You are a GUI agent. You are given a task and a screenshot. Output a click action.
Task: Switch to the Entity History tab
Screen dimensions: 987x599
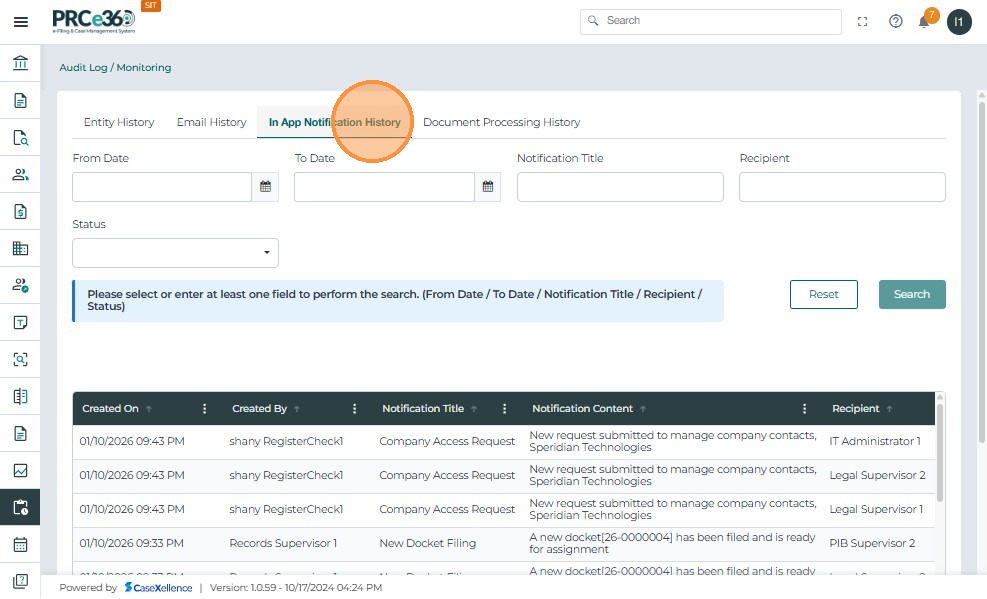coord(119,122)
